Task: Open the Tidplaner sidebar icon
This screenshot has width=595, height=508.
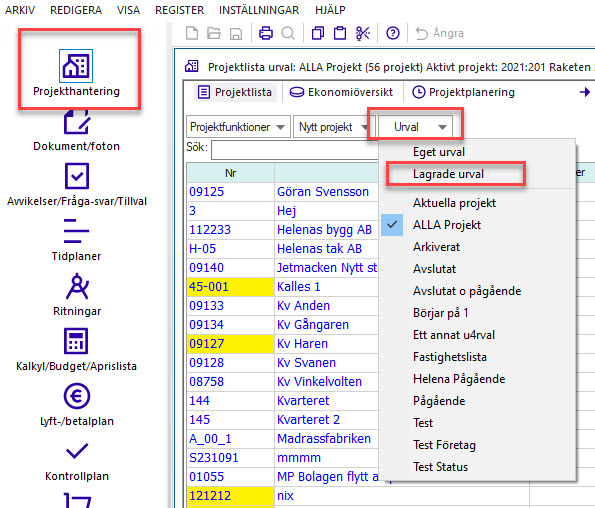Action: [76, 231]
